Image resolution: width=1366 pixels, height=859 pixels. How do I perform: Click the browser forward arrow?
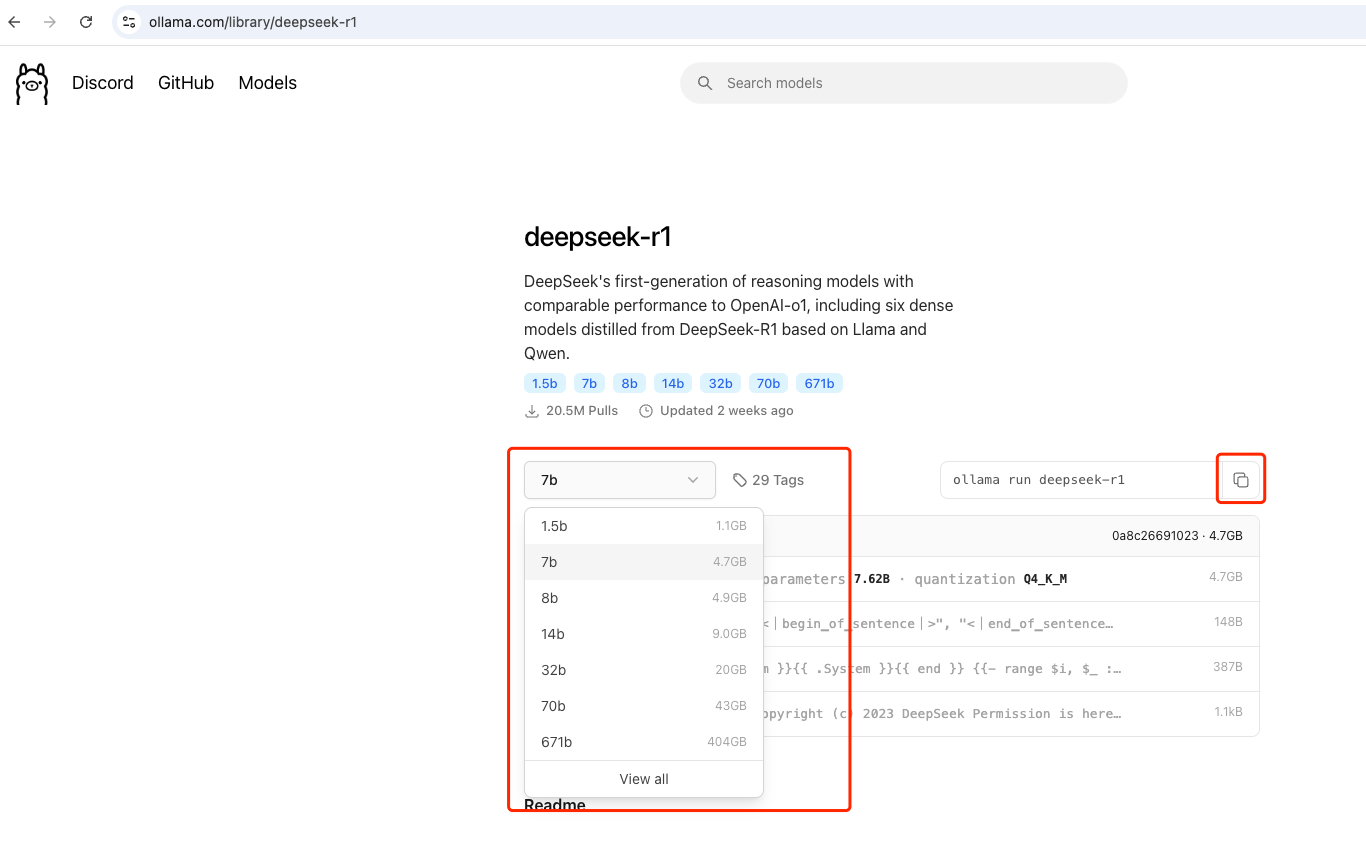click(x=50, y=22)
